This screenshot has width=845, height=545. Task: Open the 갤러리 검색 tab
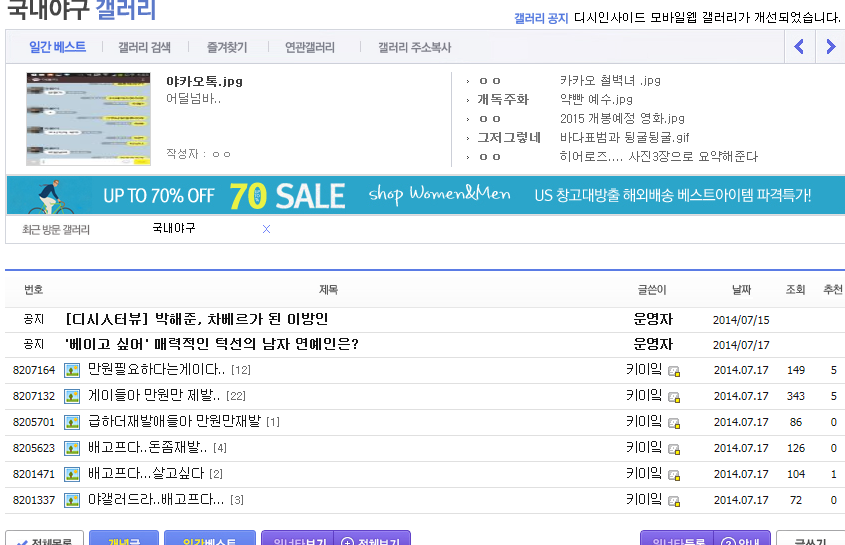(144, 47)
